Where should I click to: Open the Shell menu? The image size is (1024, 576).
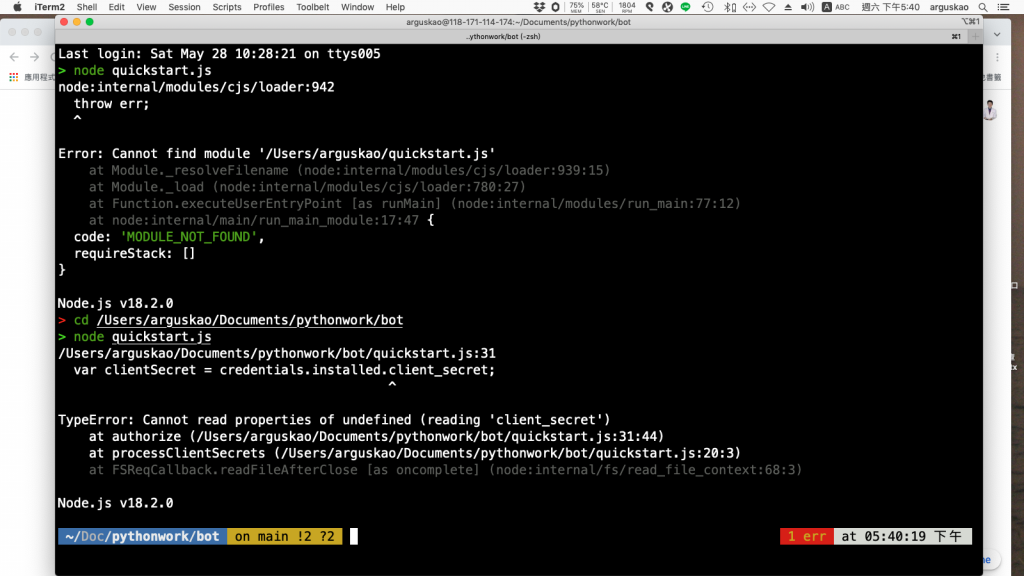pyautogui.click(x=87, y=7)
